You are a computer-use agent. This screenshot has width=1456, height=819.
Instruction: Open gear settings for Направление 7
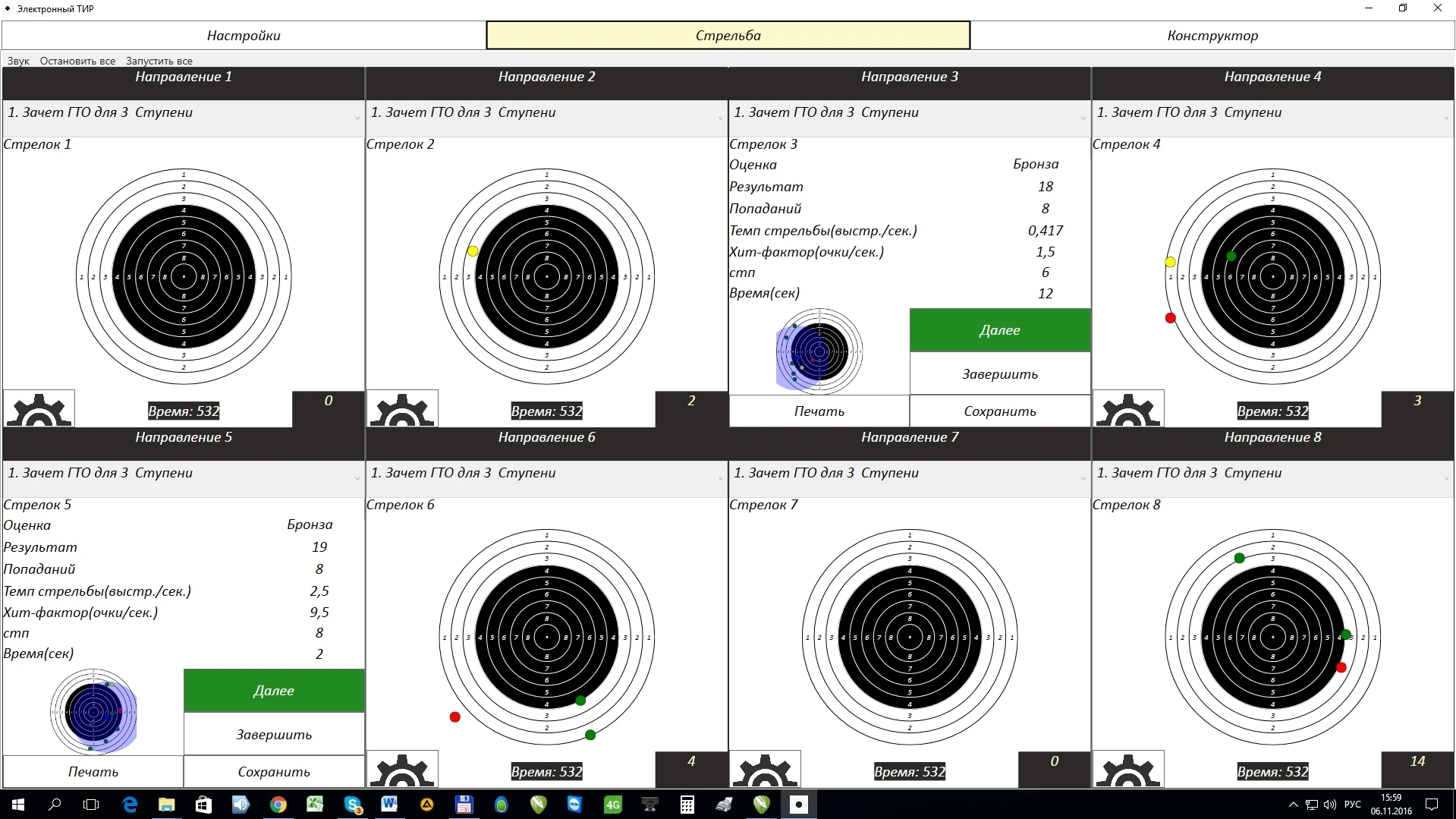tap(765, 770)
